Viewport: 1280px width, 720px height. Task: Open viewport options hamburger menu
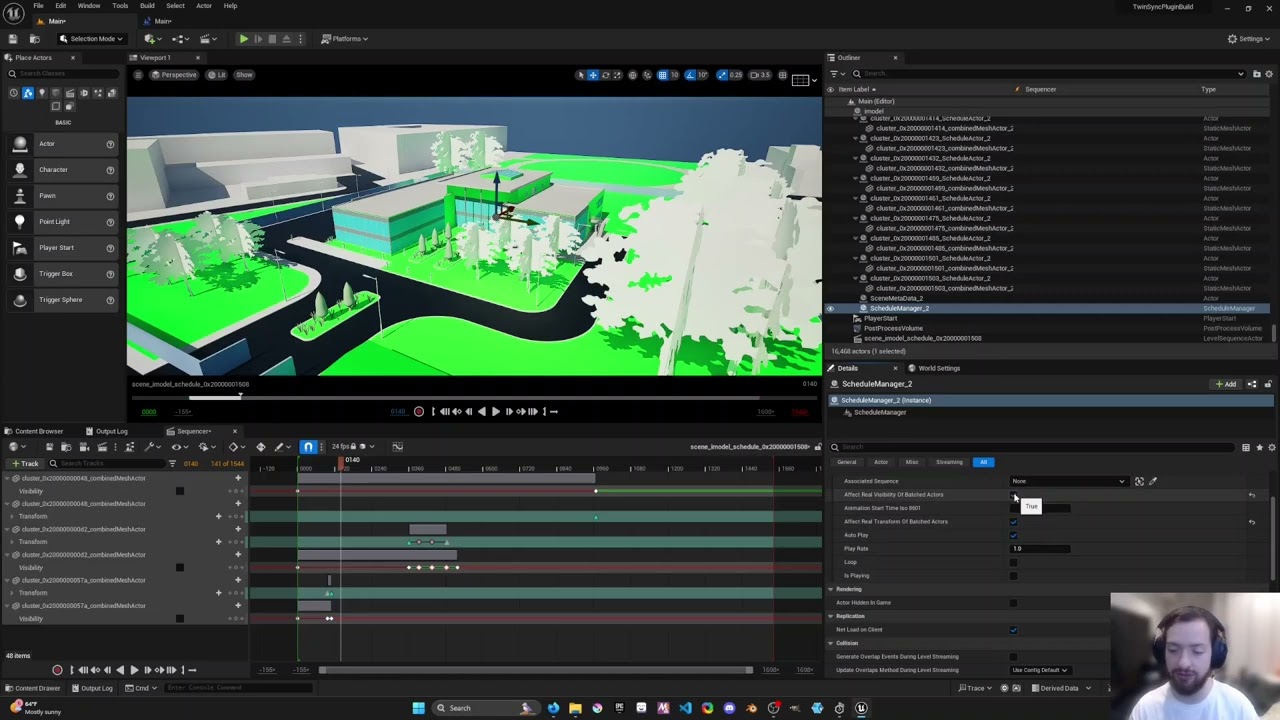pyautogui.click(x=138, y=75)
